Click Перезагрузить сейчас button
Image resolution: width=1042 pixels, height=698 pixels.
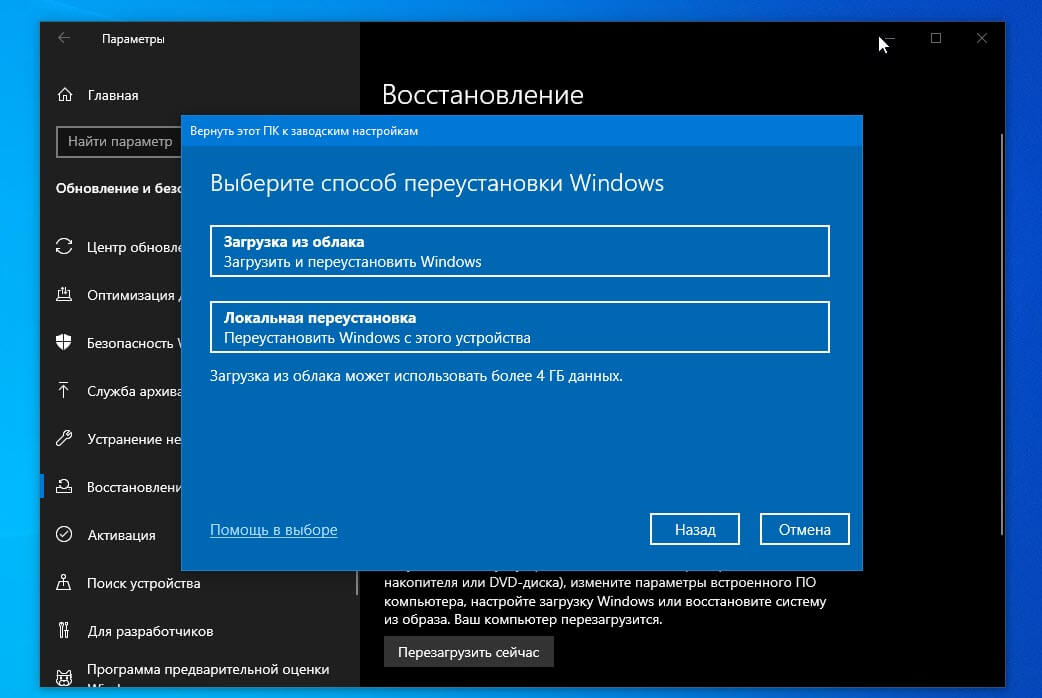469,652
